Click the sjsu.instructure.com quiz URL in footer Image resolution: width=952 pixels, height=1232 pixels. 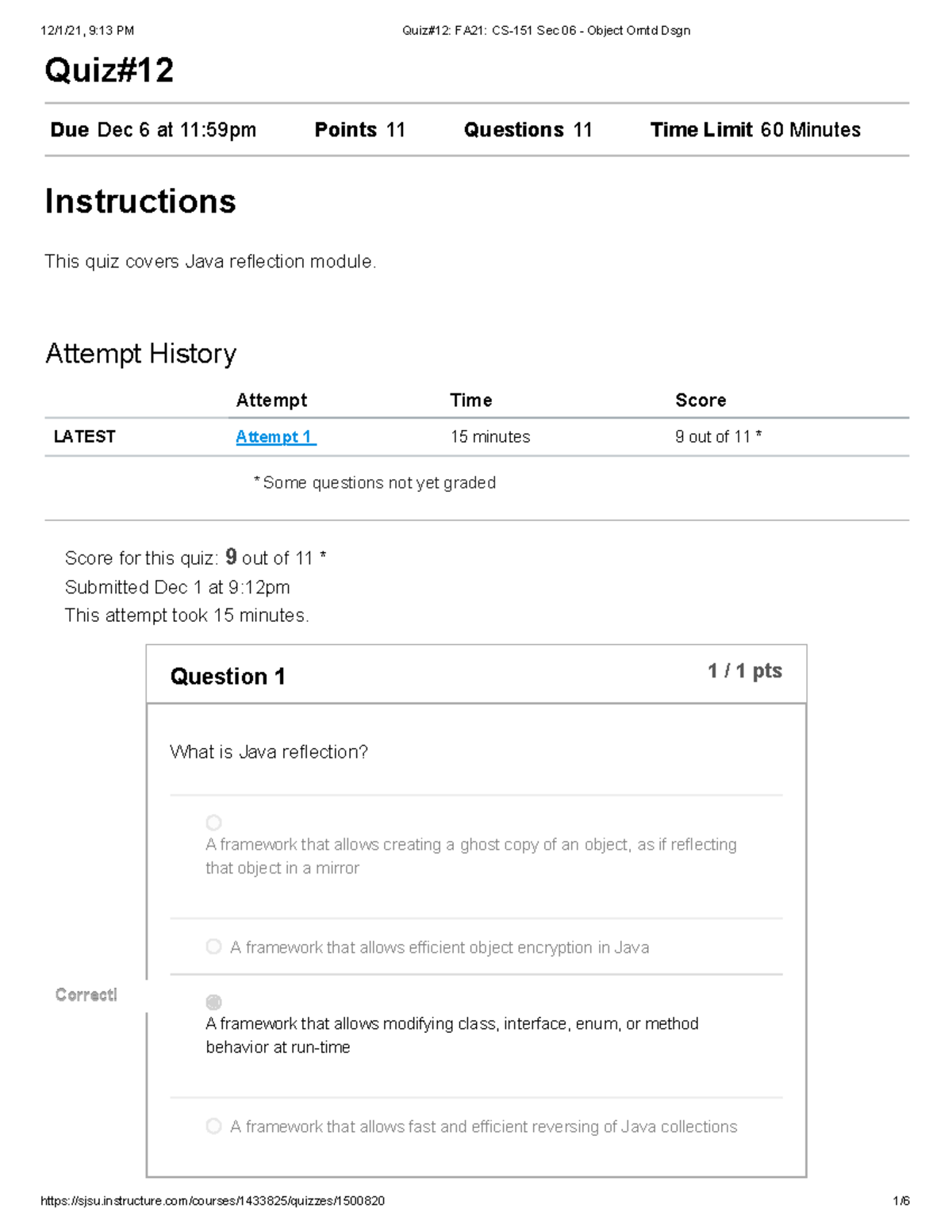coord(213,1201)
